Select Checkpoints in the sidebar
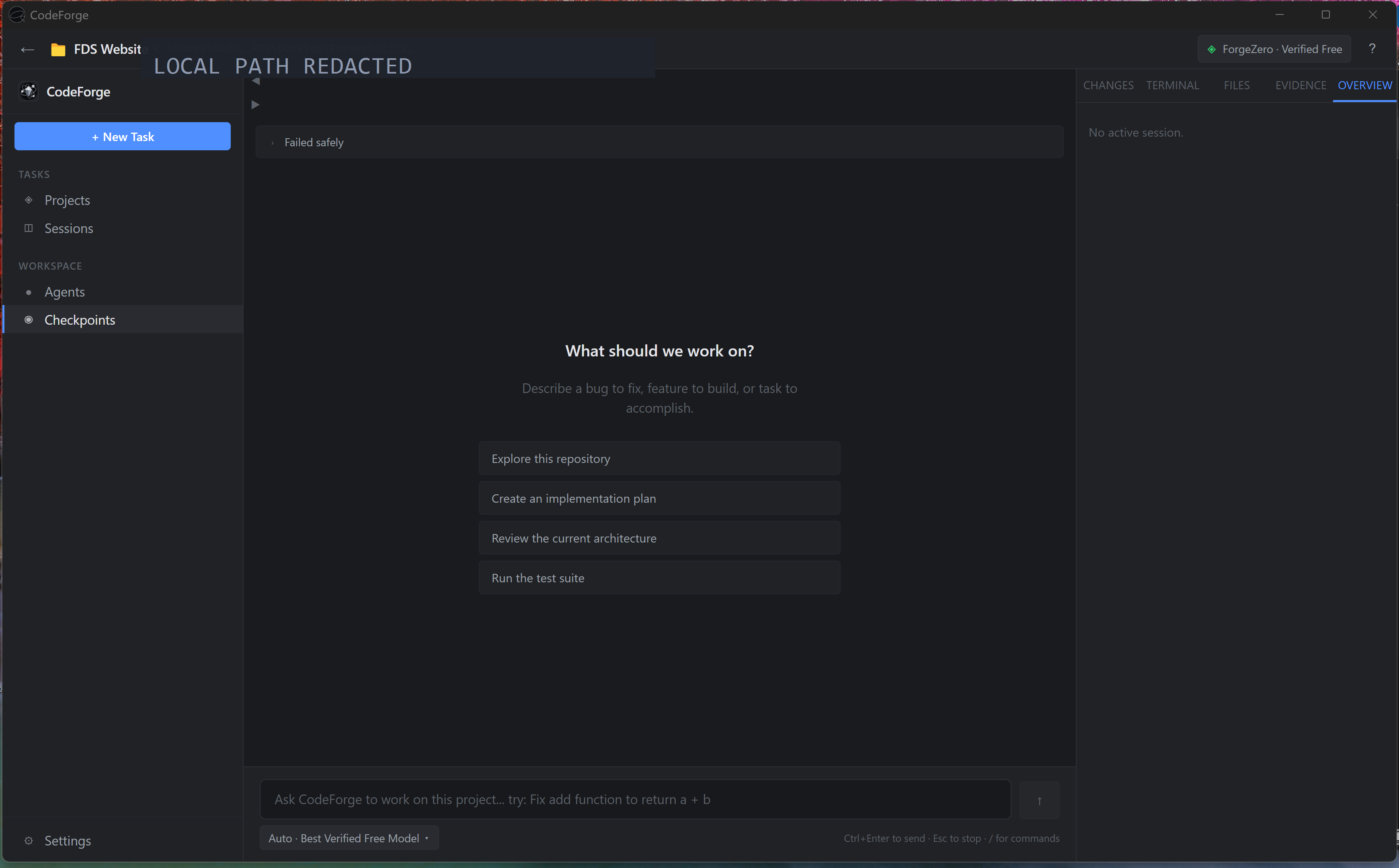The width and height of the screenshot is (1399, 868). tap(122, 320)
